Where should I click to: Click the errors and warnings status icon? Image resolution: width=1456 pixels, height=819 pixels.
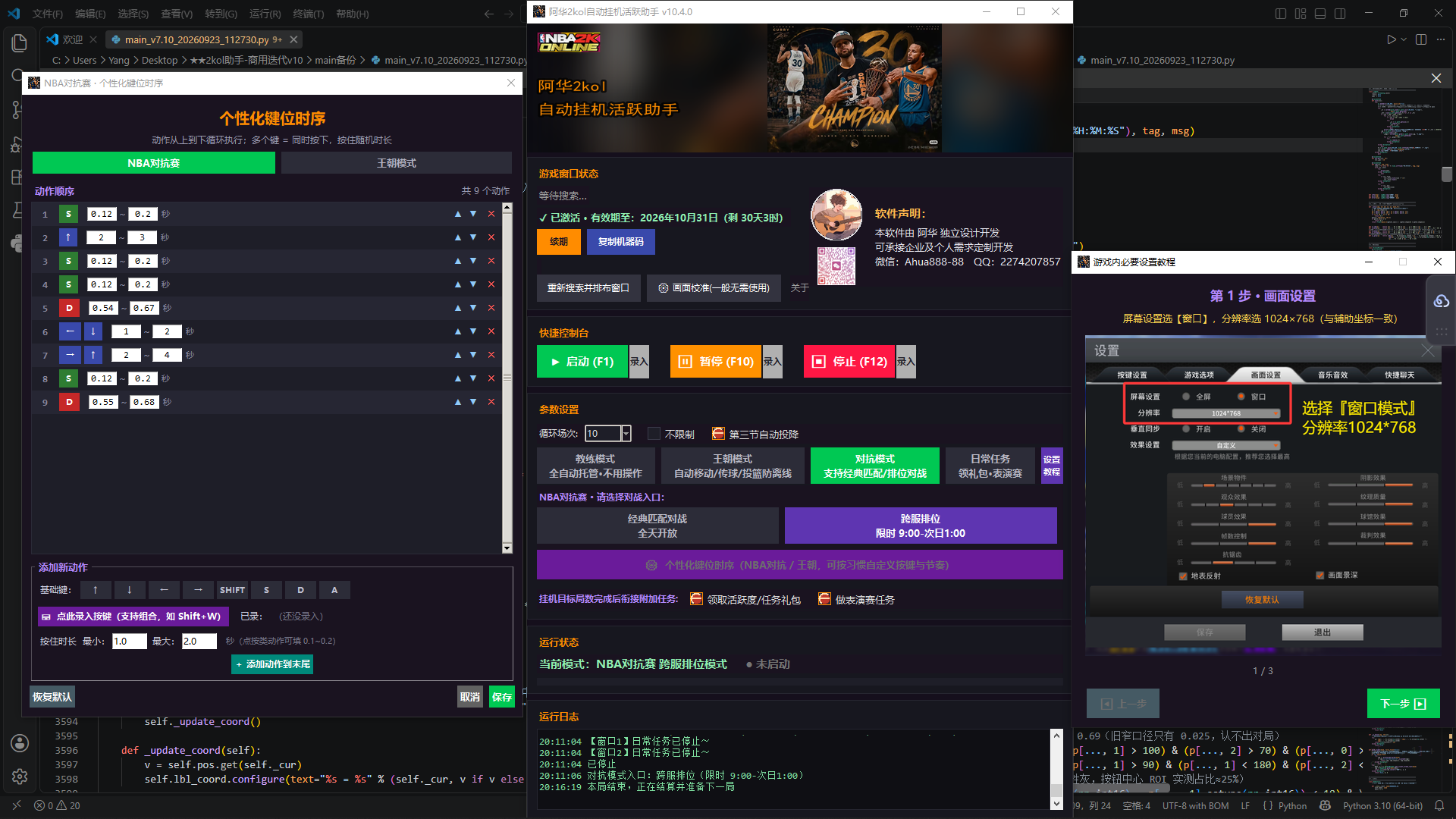click(x=57, y=805)
